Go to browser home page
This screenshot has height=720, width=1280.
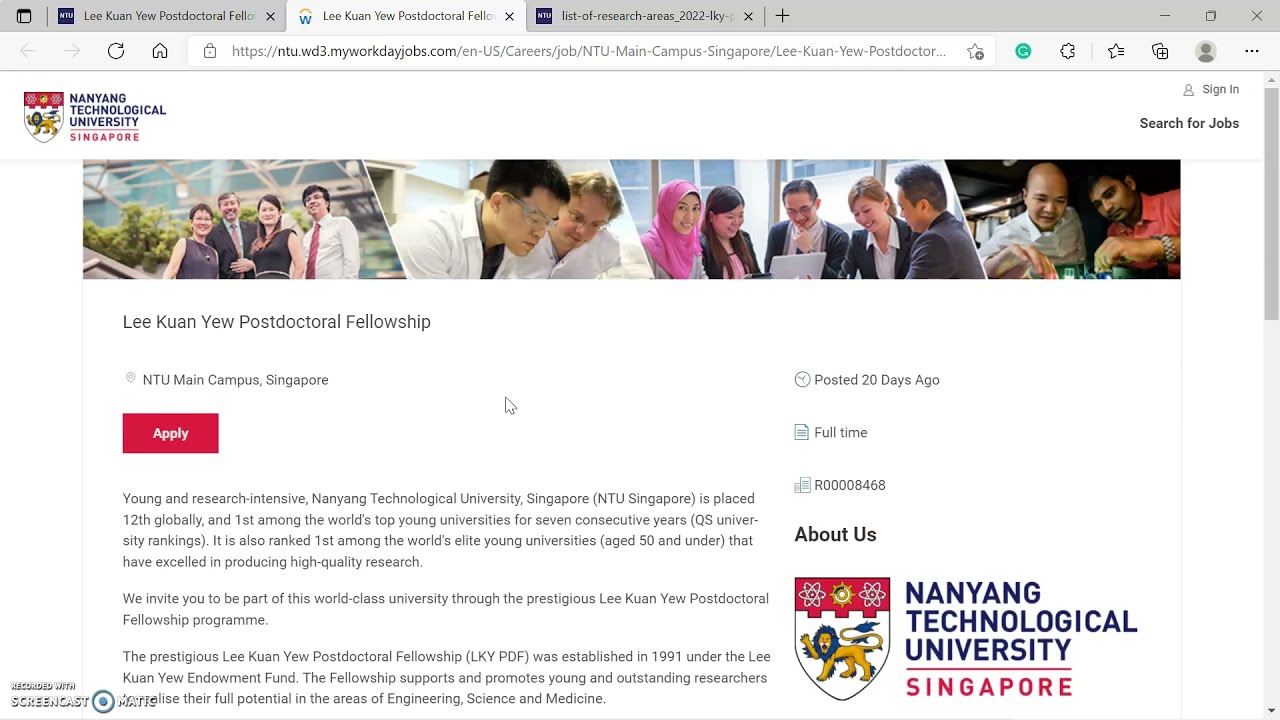tap(160, 51)
